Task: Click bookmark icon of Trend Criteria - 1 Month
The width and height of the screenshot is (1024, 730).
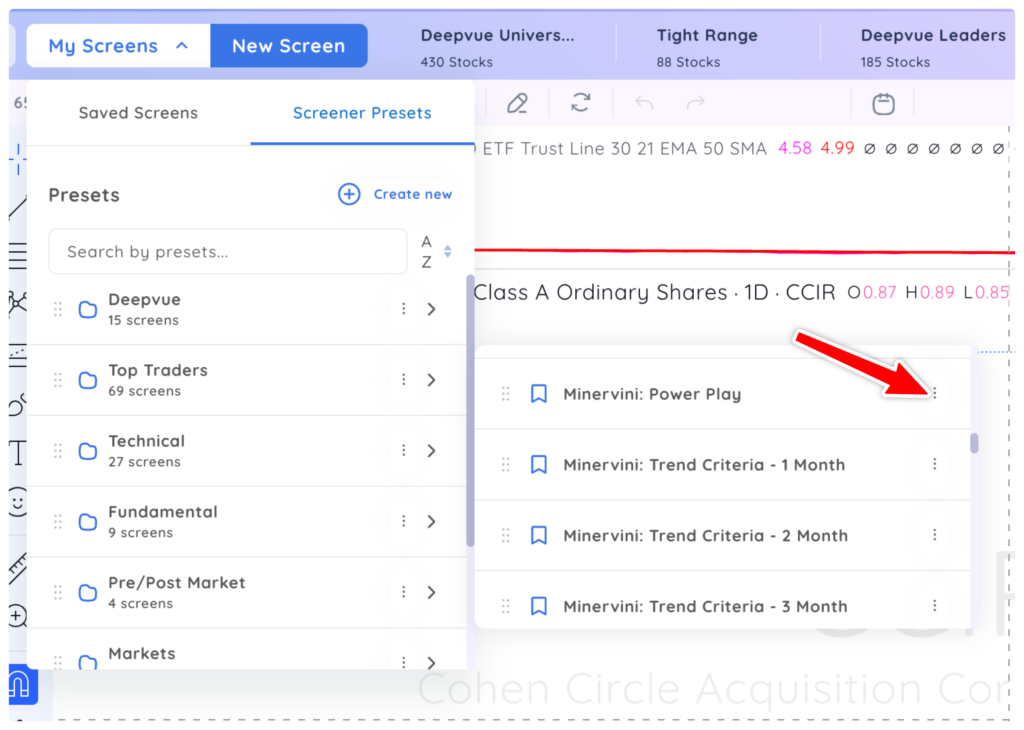Action: point(538,465)
